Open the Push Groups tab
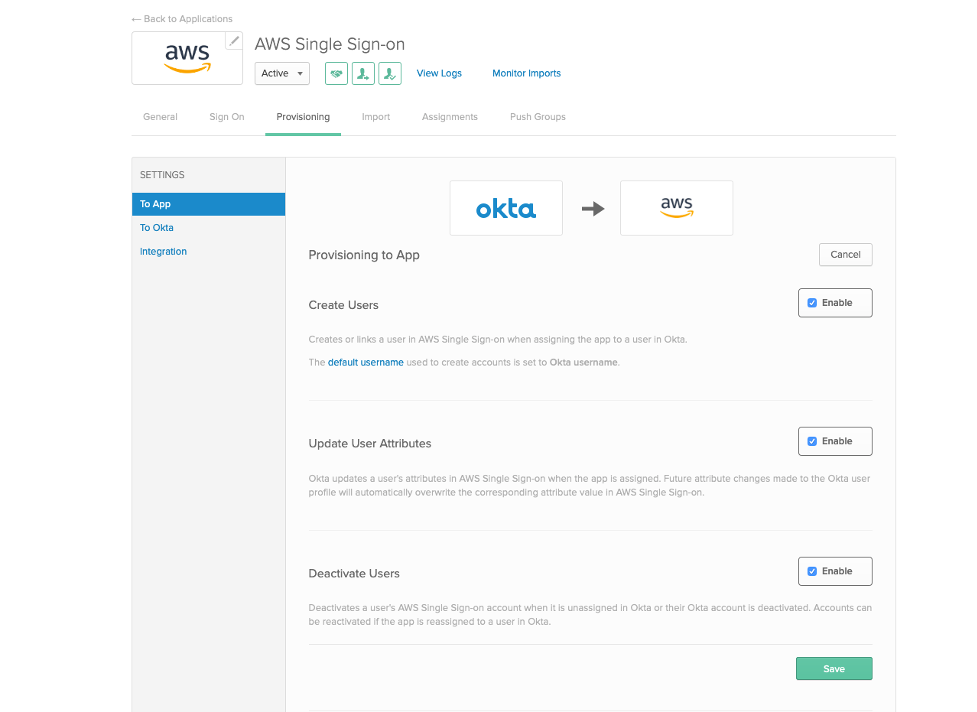 point(538,116)
